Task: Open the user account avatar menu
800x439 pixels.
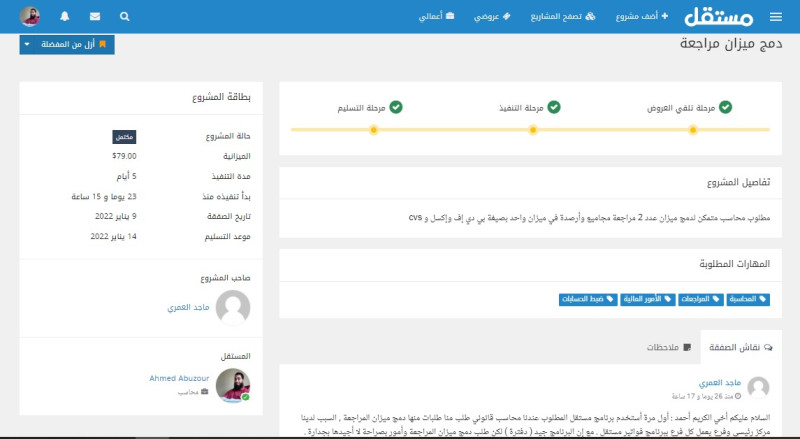Action: [30, 16]
